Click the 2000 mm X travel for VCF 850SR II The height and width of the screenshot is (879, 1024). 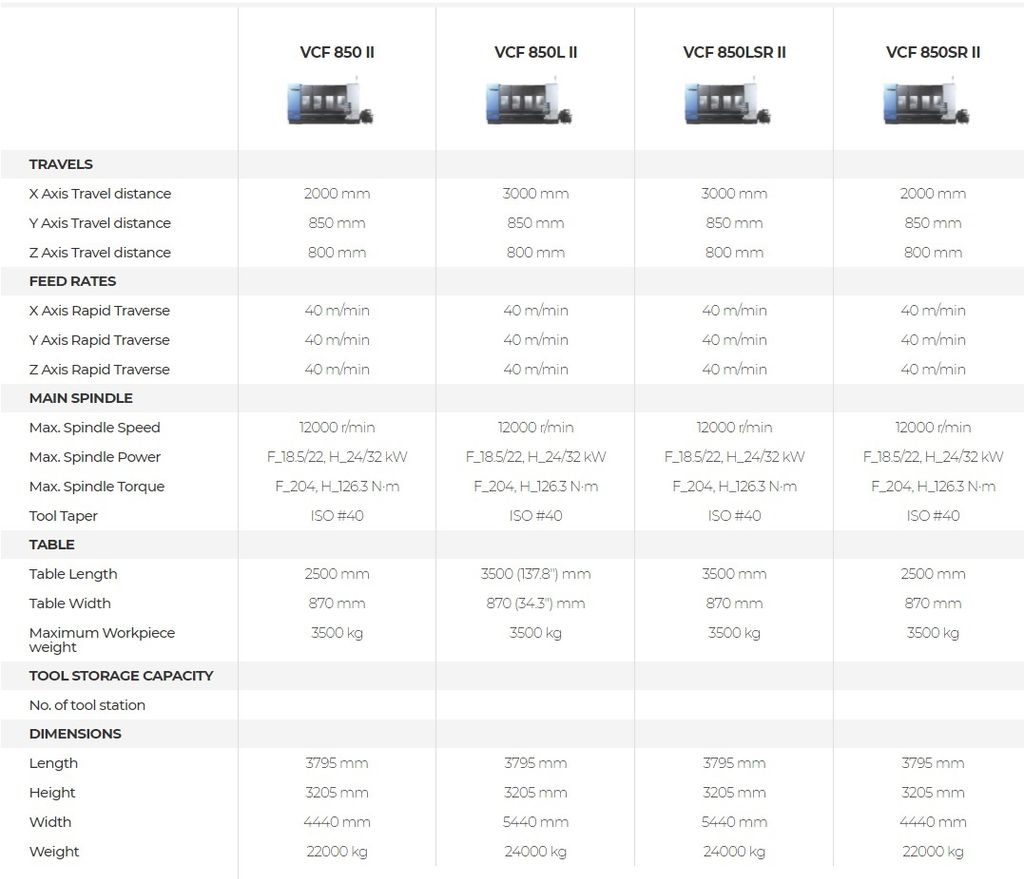pyautogui.click(x=933, y=193)
